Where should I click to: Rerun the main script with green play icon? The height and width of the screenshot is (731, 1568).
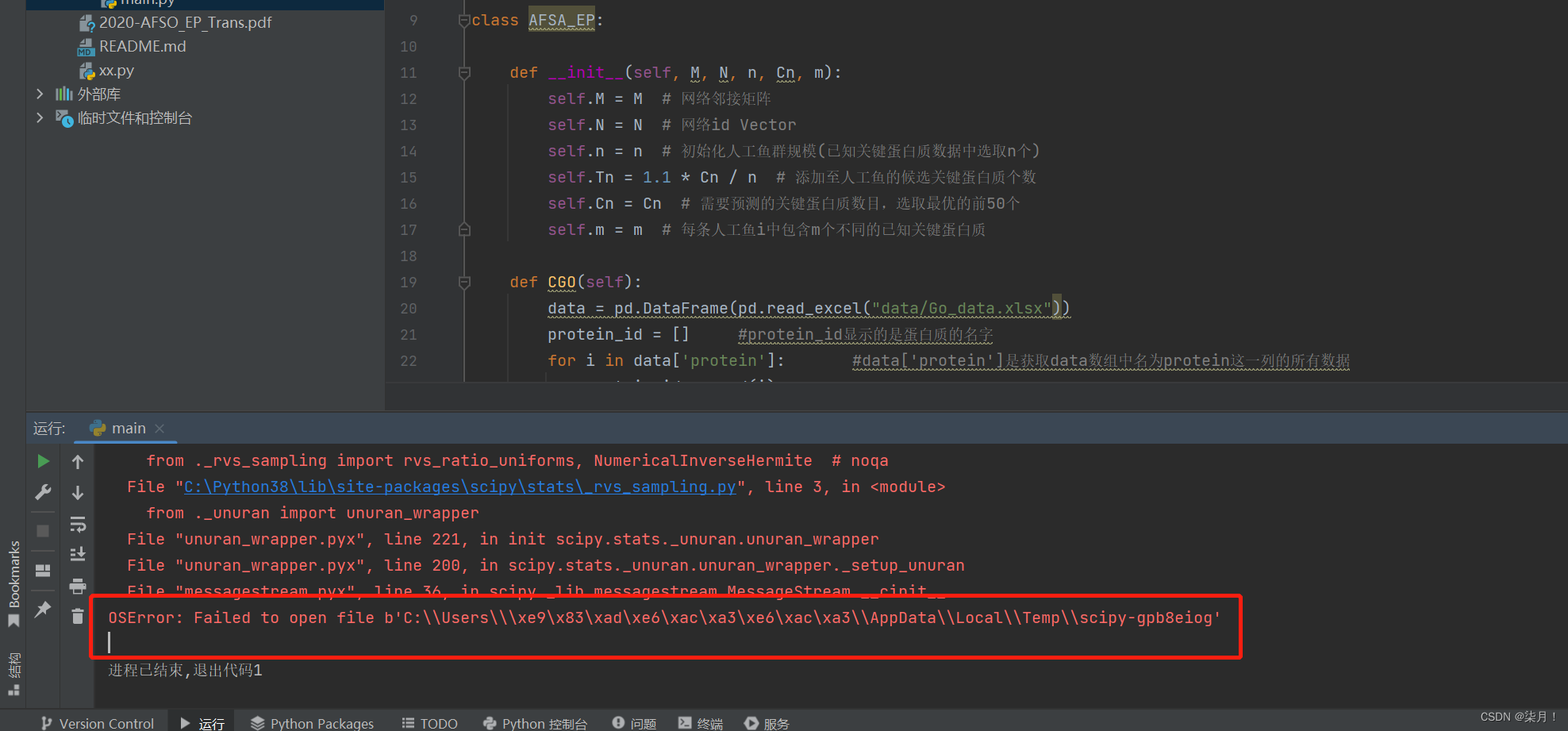coord(43,461)
